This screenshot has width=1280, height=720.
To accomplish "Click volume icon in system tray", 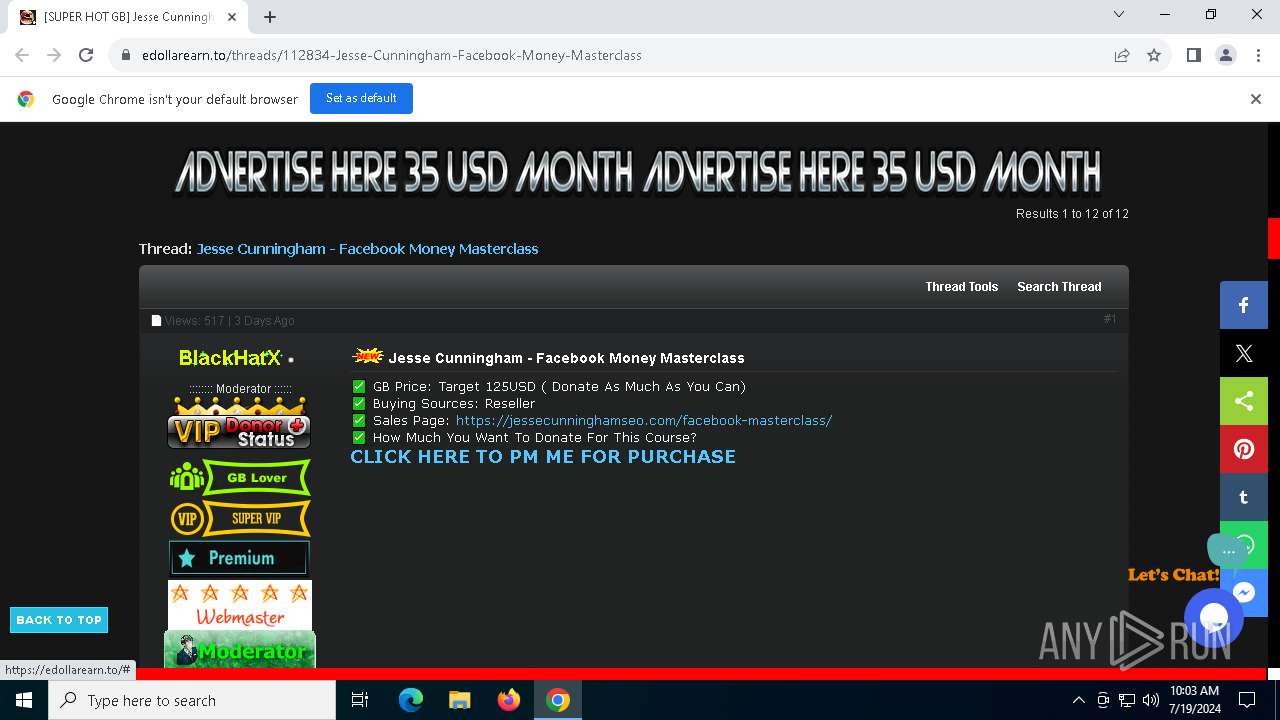I will point(1151,700).
